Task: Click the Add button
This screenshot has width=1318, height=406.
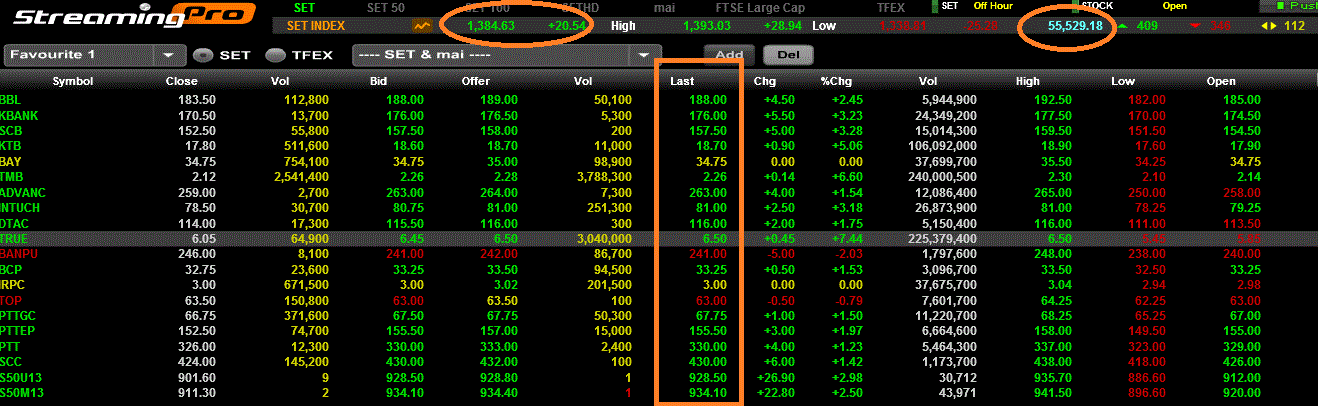Action: coord(729,55)
